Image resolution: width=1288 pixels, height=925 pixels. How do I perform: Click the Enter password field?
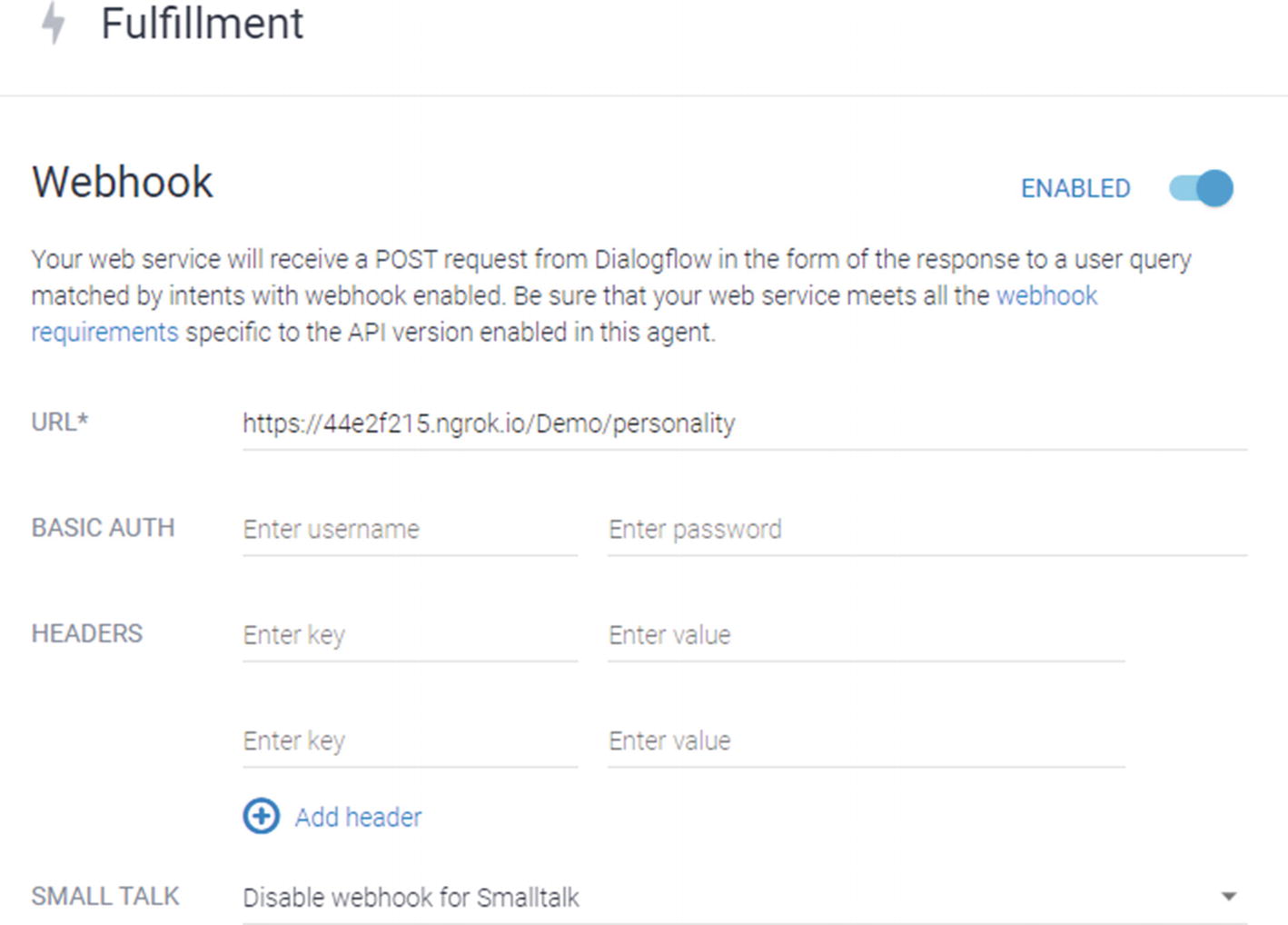coord(927,529)
